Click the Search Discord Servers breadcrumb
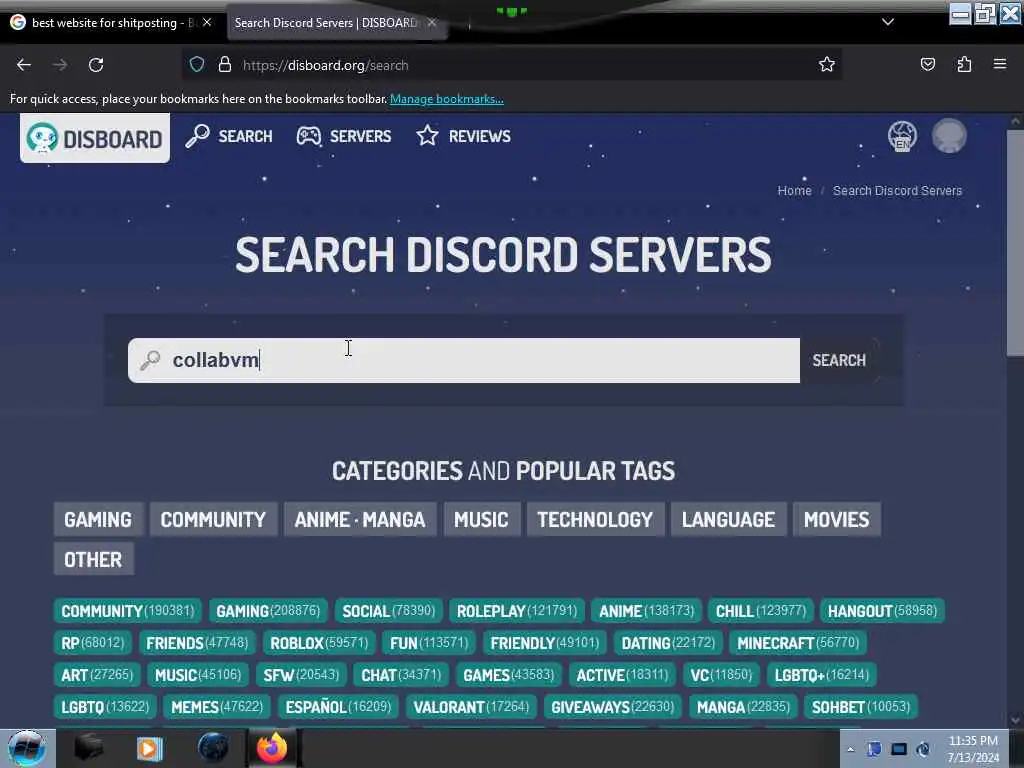Viewport: 1024px width, 768px height. (897, 191)
